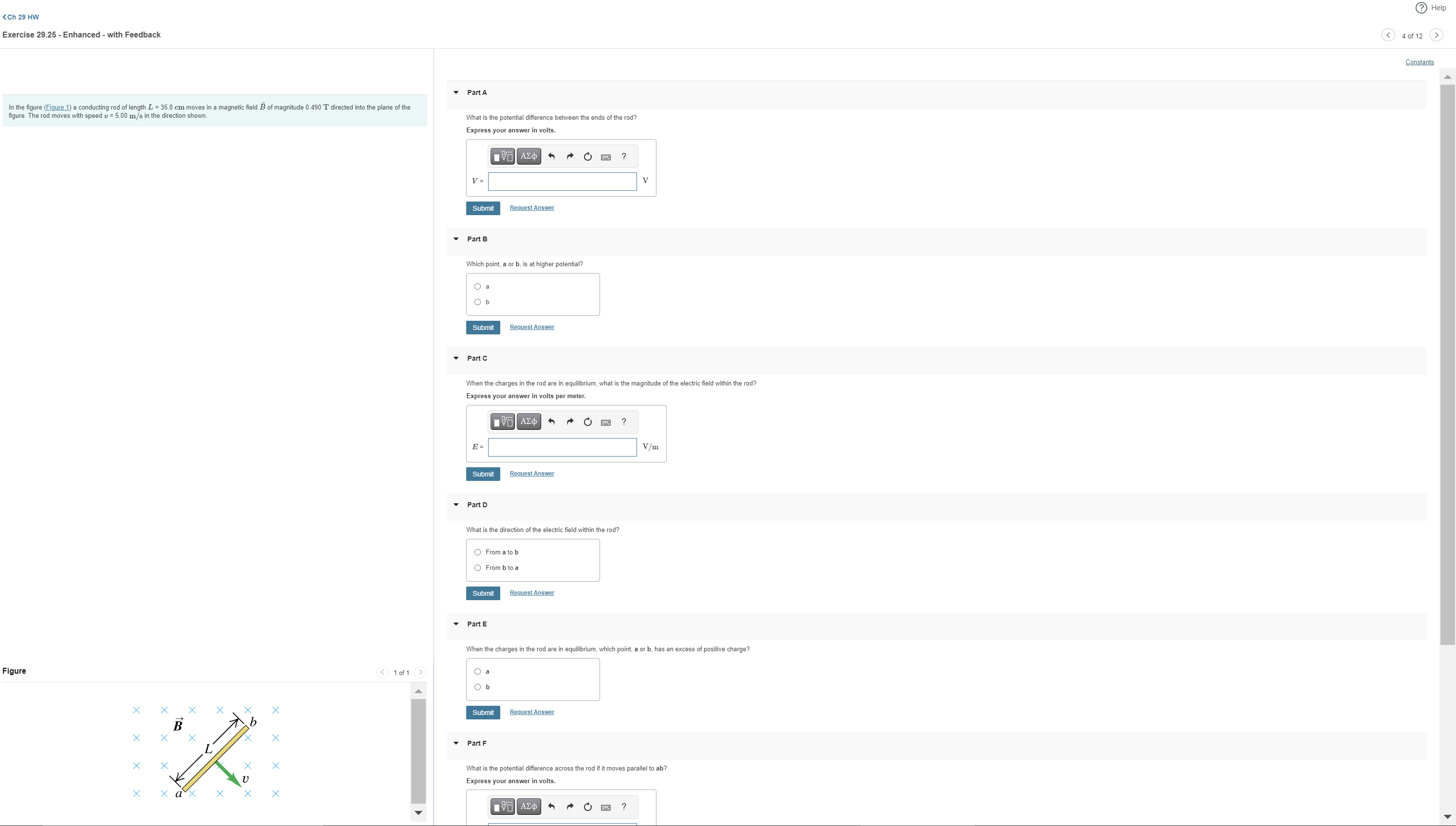Collapse Part F section triangle
Viewport: 1456px width, 826px height.
click(x=456, y=744)
